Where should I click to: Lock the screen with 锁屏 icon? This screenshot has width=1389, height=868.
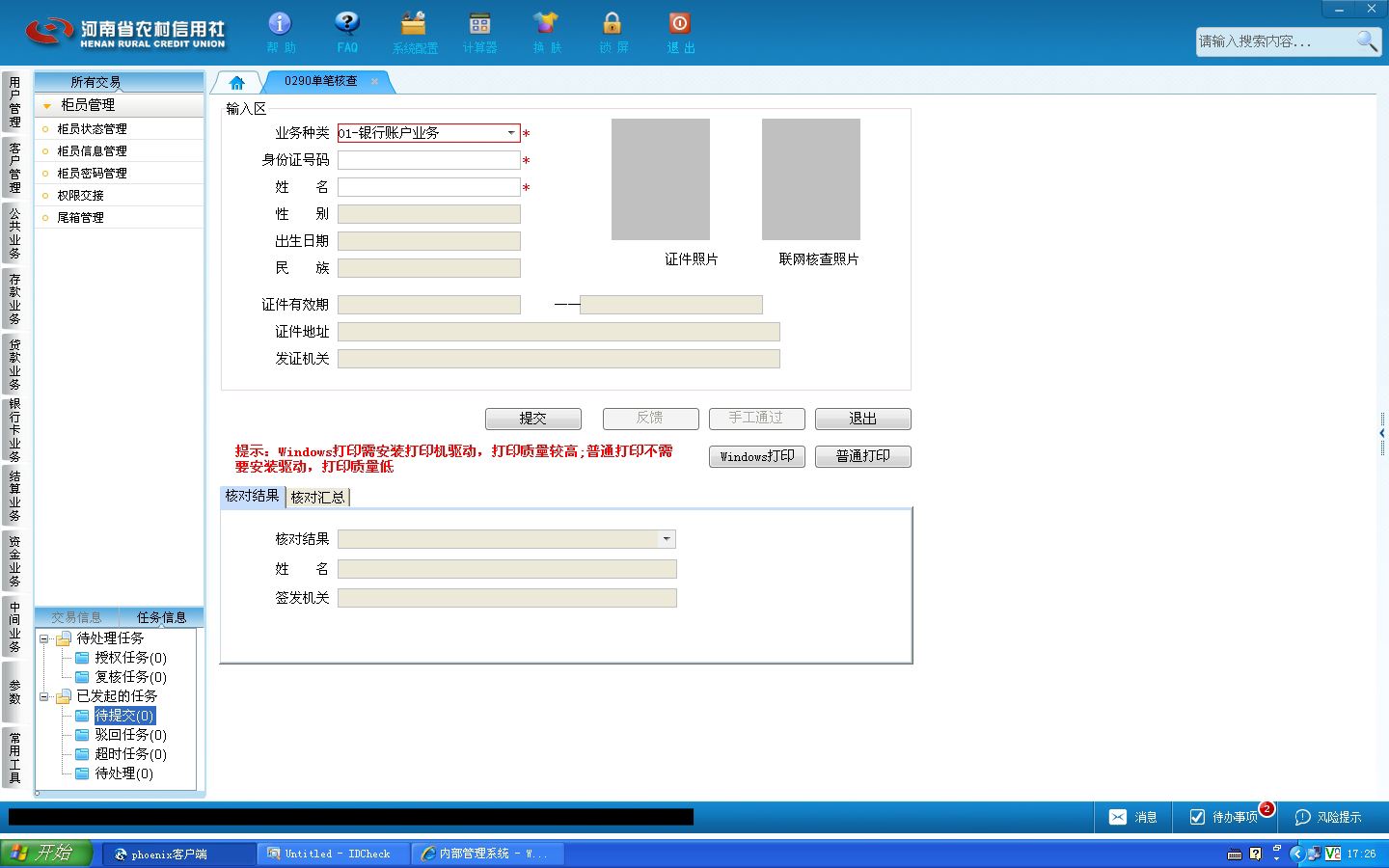pos(613,32)
